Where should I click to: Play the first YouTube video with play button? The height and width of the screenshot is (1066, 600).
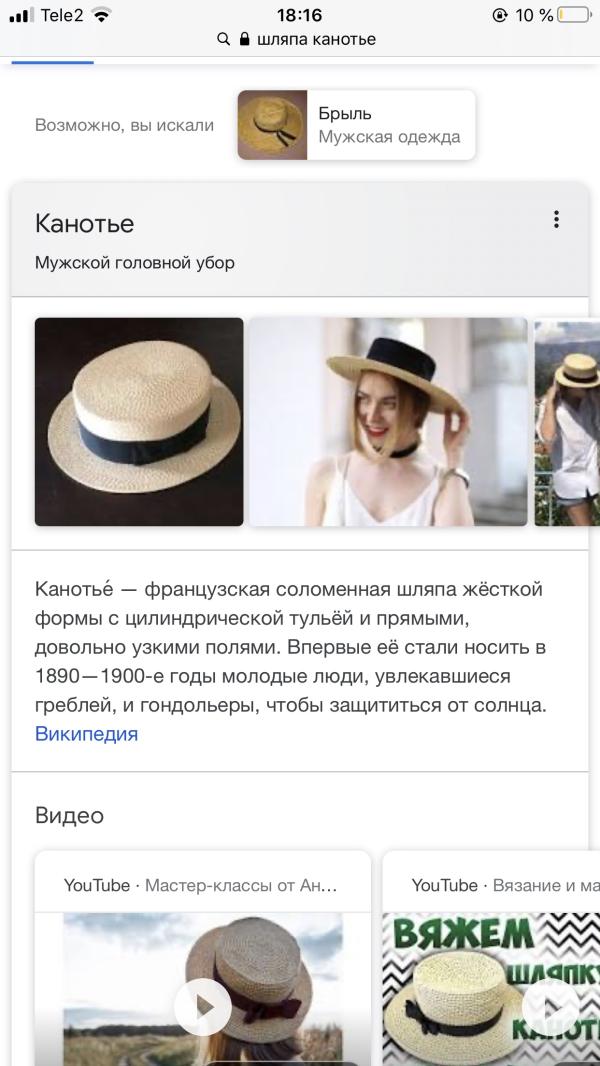click(203, 1007)
